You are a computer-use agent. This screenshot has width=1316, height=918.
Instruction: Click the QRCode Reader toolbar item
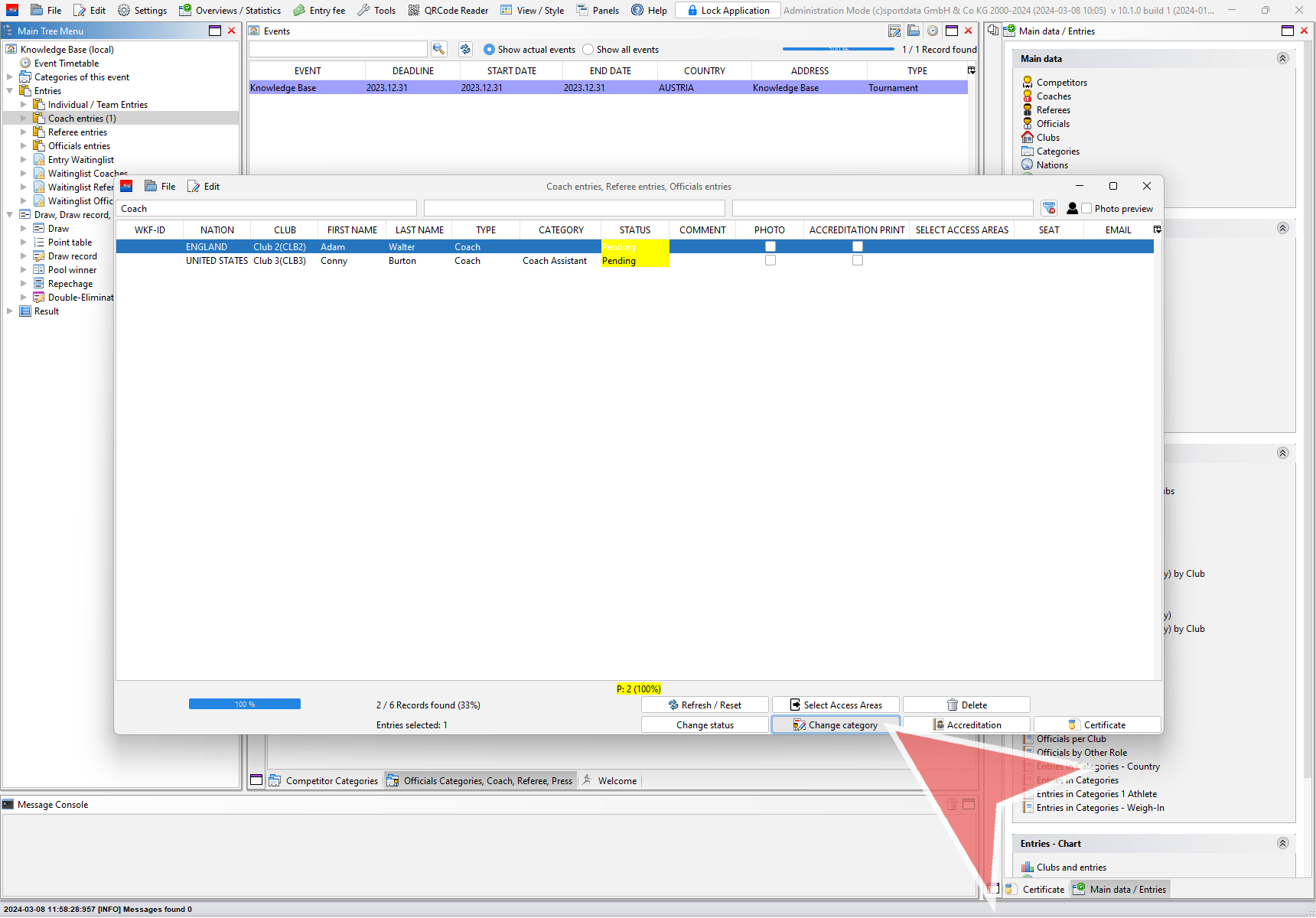pyautogui.click(x=448, y=11)
